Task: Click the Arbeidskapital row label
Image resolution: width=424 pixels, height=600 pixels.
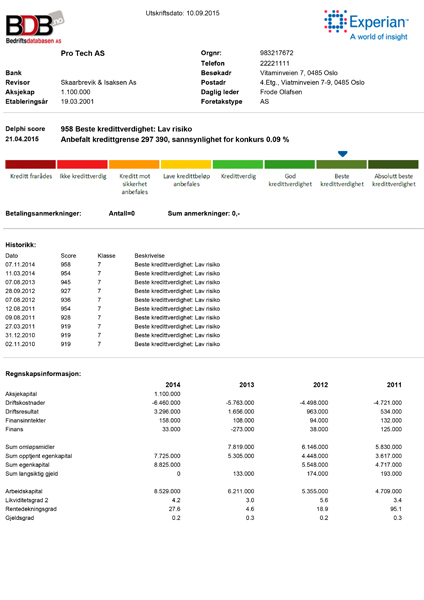Action: tap(24, 491)
